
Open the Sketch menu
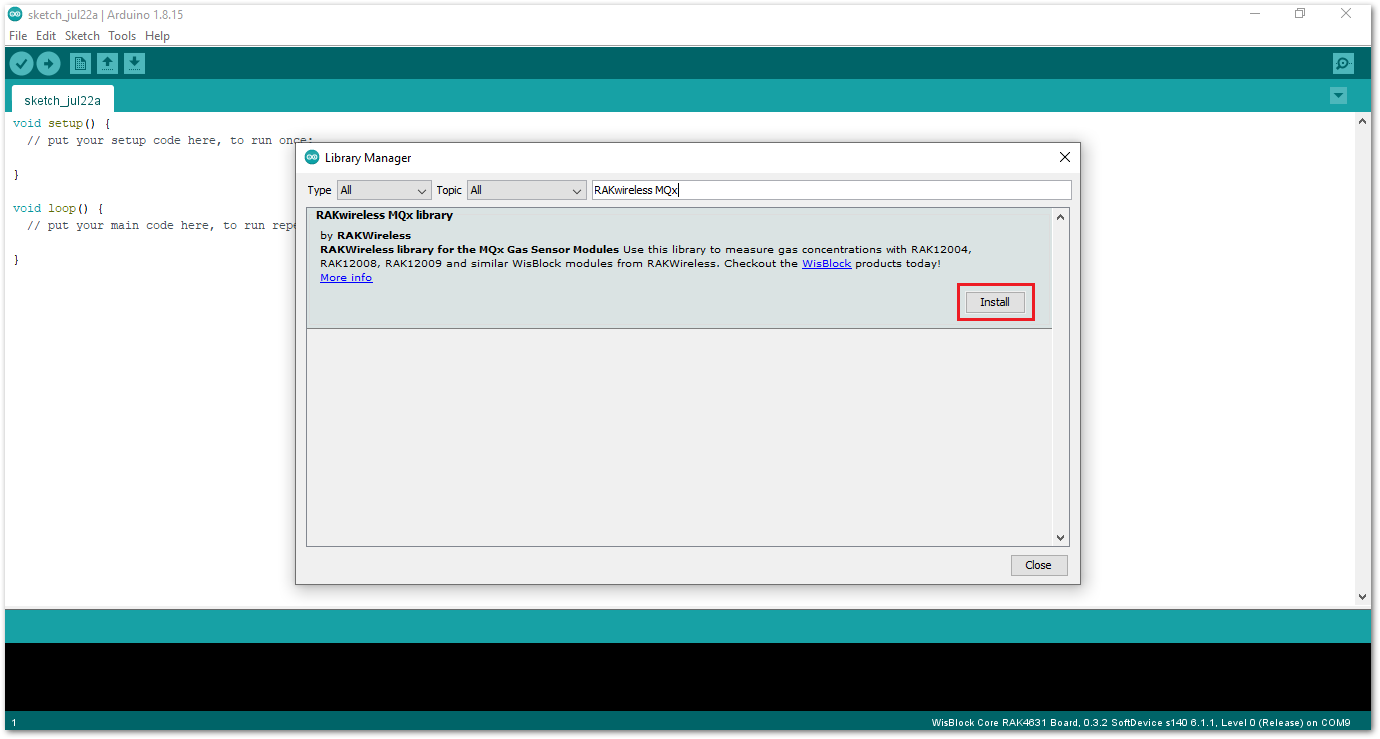coord(82,36)
